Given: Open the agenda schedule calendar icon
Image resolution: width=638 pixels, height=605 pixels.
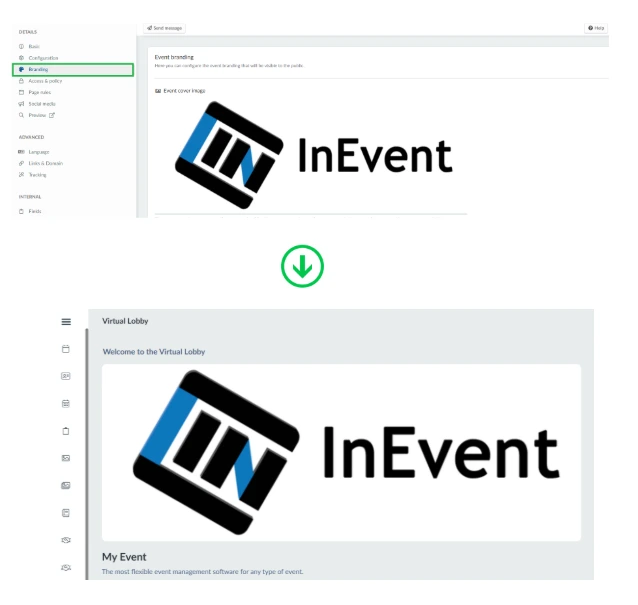Looking at the screenshot, I should [x=66, y=404].
